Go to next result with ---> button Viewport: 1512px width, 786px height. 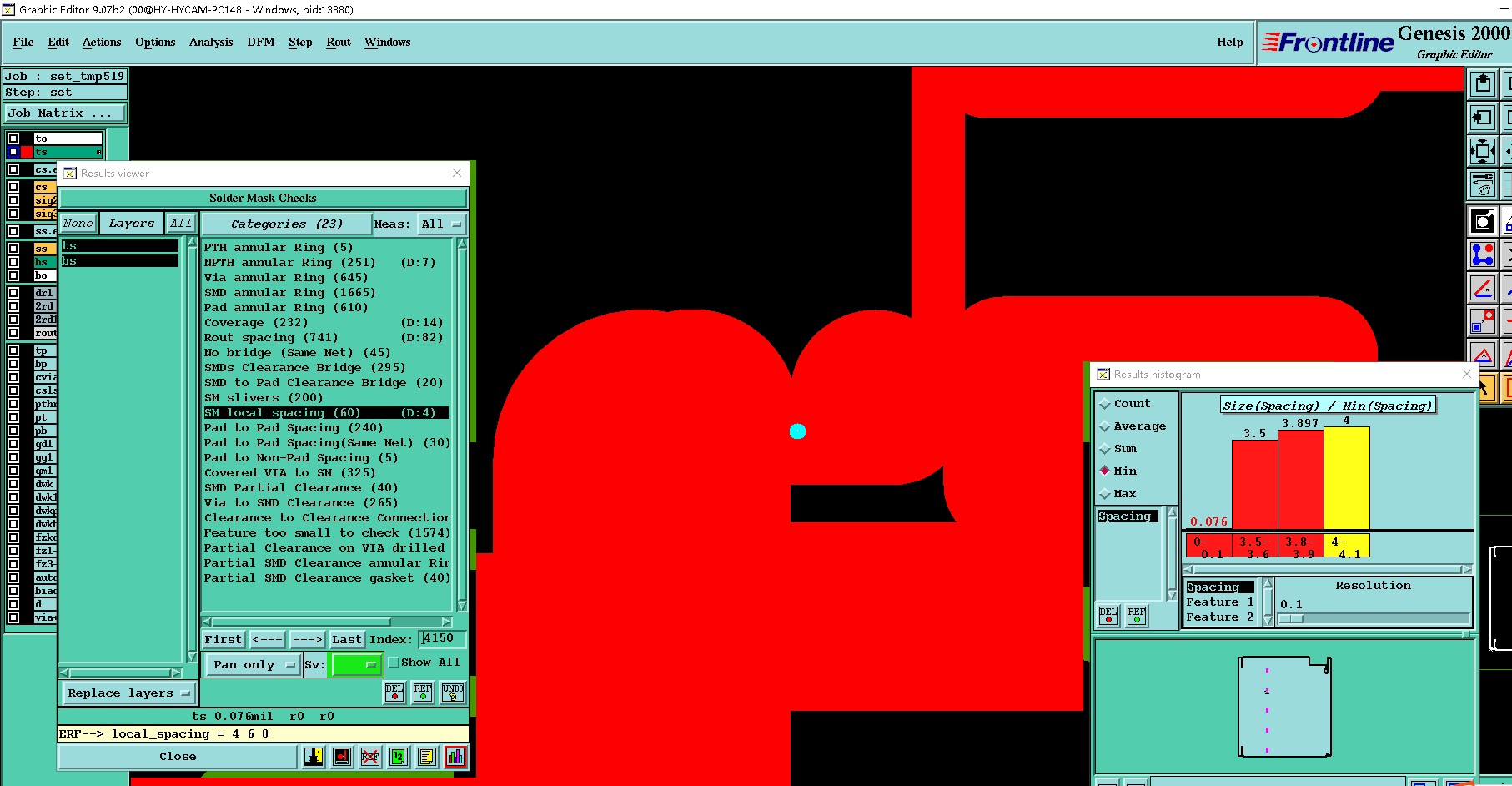(307, 640)
